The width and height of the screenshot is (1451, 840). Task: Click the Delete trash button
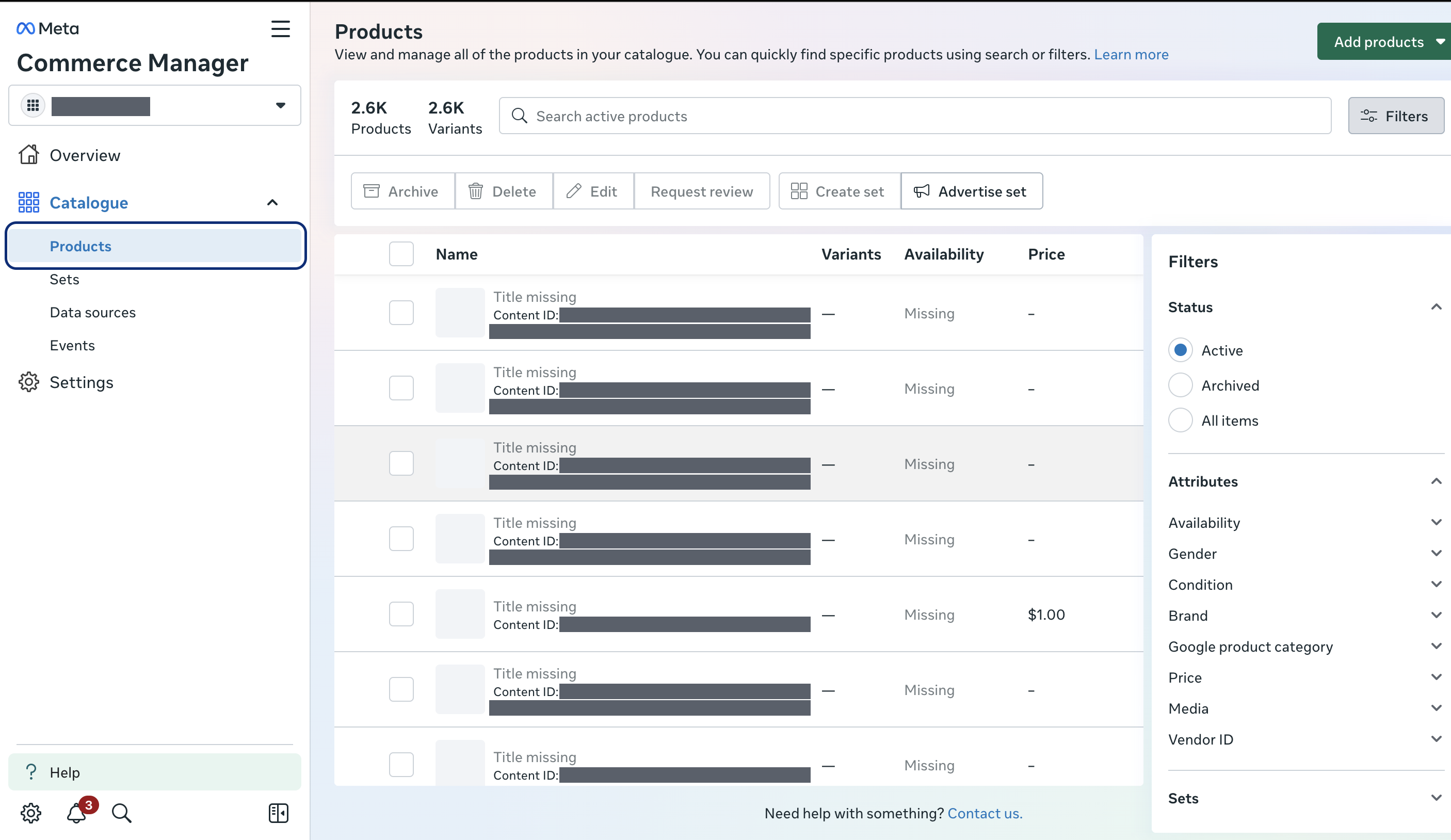[504, 191]
